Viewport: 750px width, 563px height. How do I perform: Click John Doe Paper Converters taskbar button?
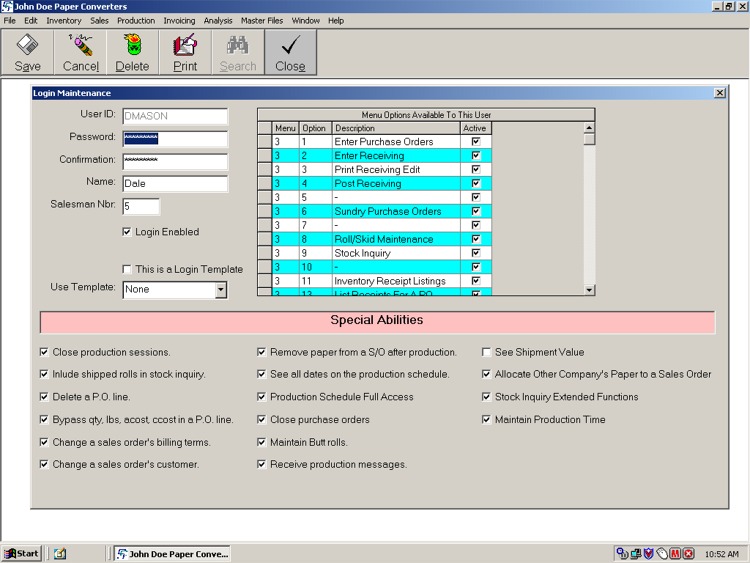point(172,554)
